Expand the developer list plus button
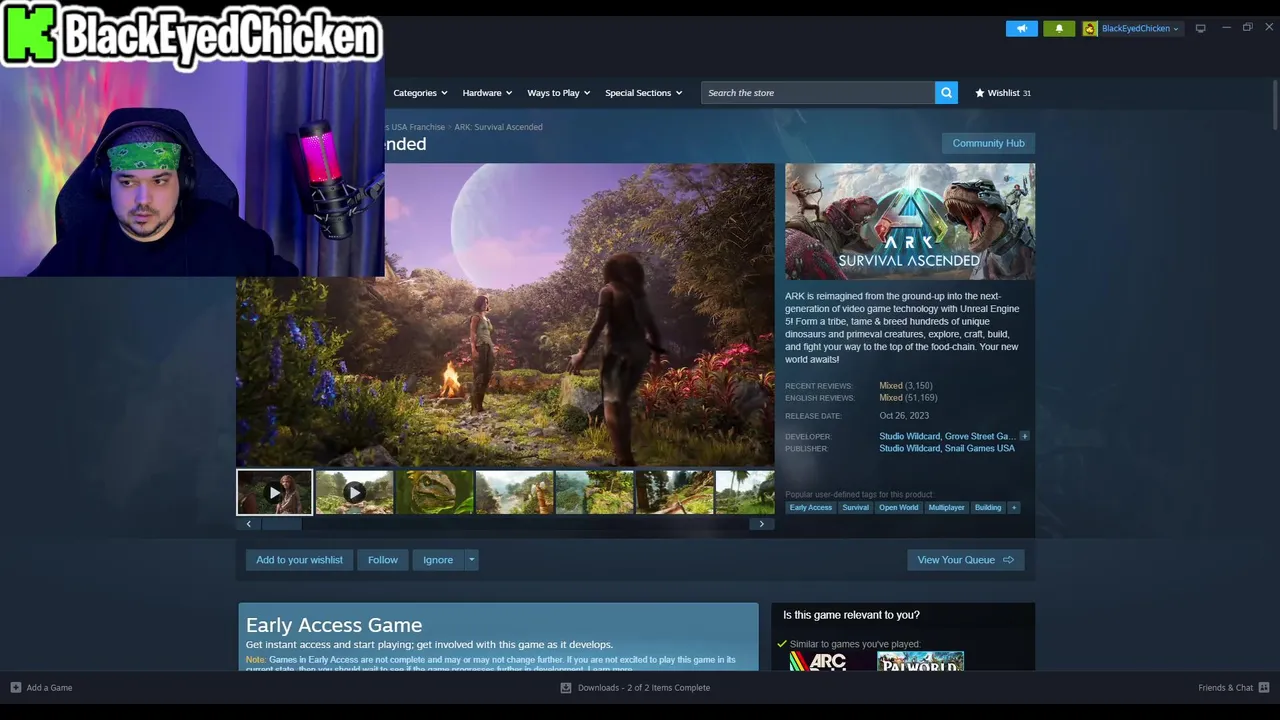This screenshot has height=720, width=1280. click(1024, 436)
